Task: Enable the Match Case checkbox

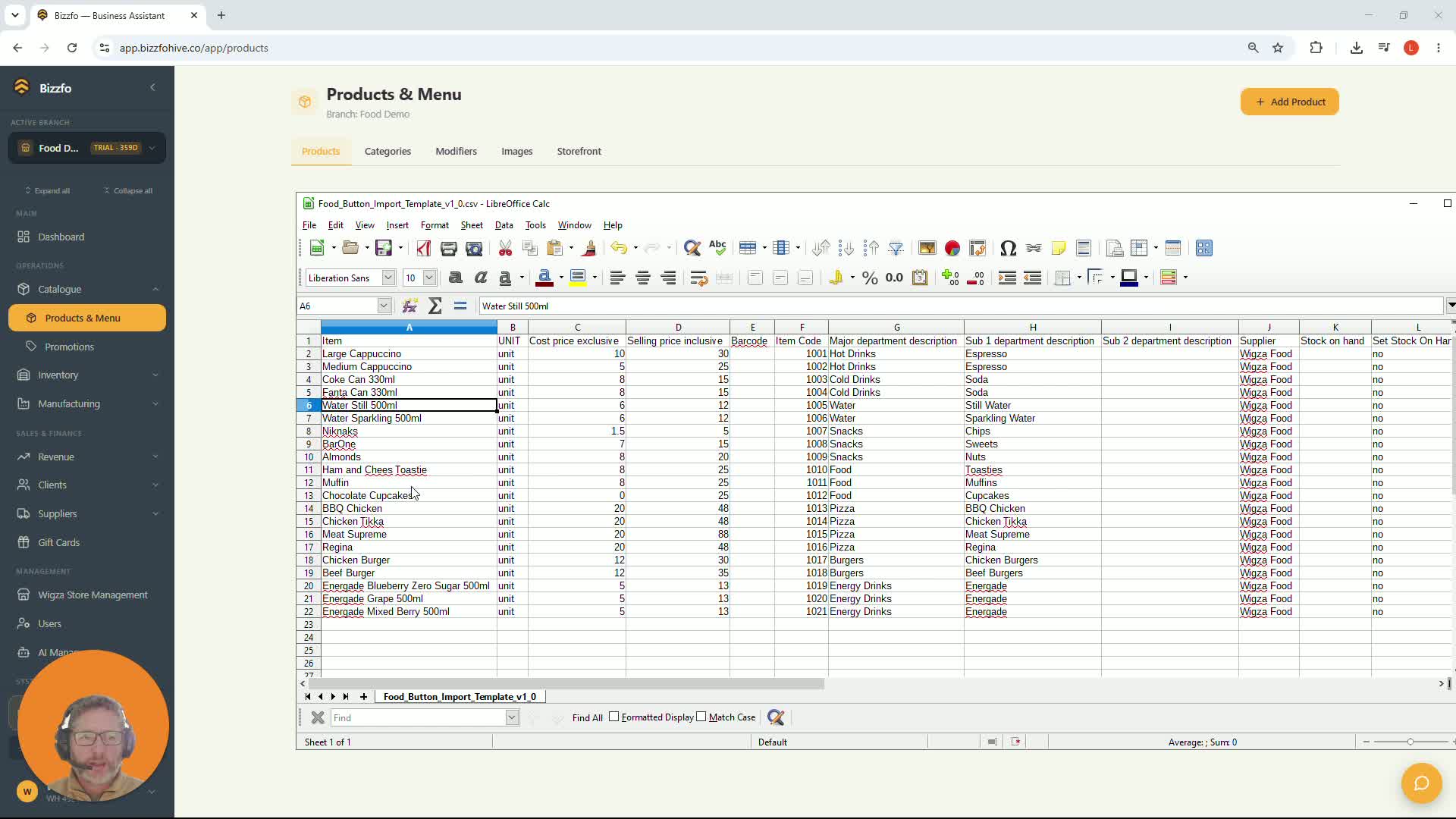Action: point(701,717)
